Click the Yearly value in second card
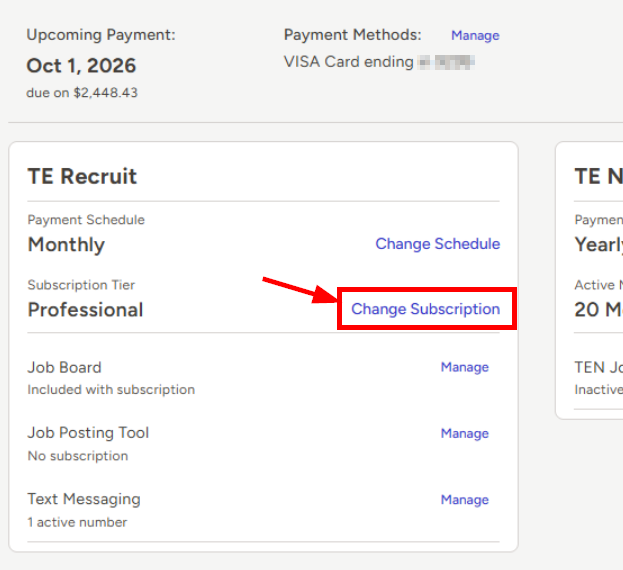This screenshot has width=623, height=570. [599, 244]
